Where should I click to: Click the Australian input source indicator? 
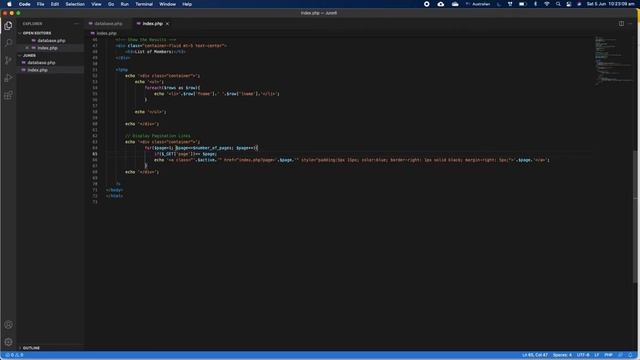coord(478,4)
